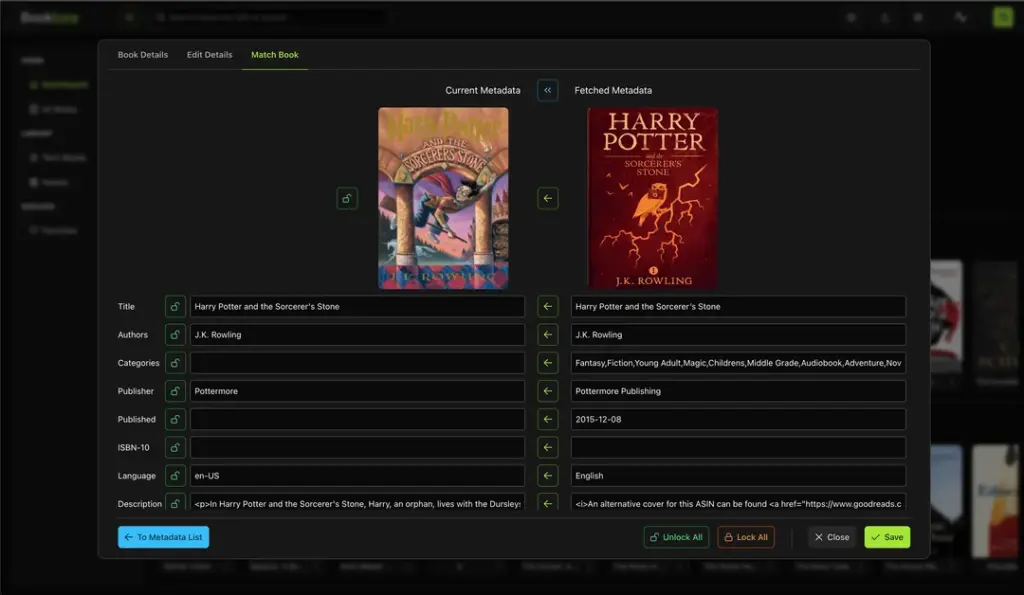Image resolution: width=1024 pixels, height=595 pixels.
Task: Focus the empty current Categories field
Action: pyautogui.click(x=357, y=363)
